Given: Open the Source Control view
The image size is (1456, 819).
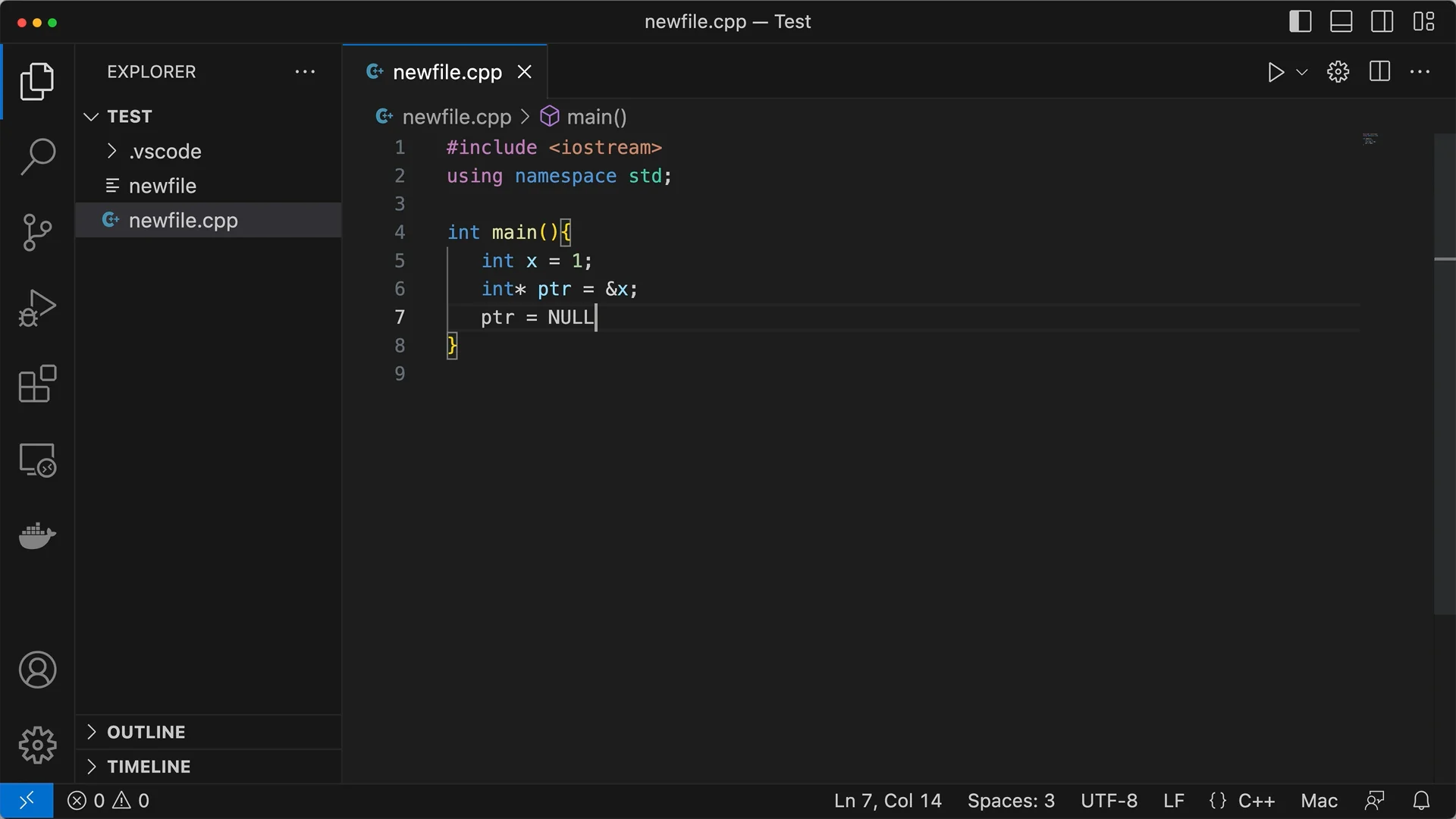Looking at the screenshot, I should pos(37,232).
